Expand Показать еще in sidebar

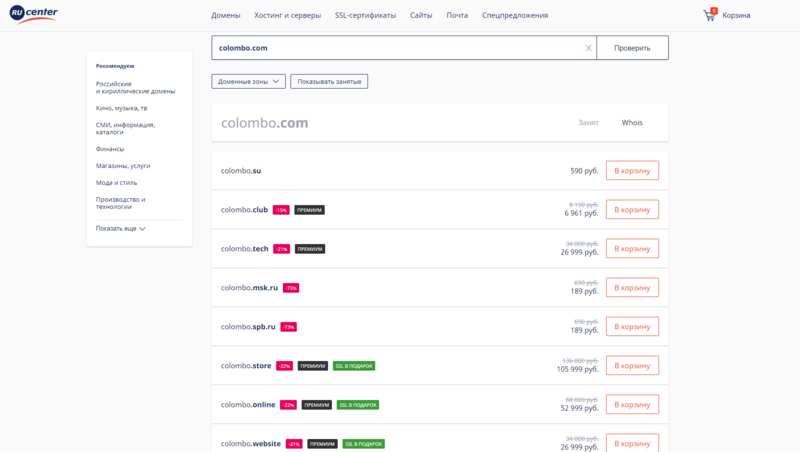(121, 228)
